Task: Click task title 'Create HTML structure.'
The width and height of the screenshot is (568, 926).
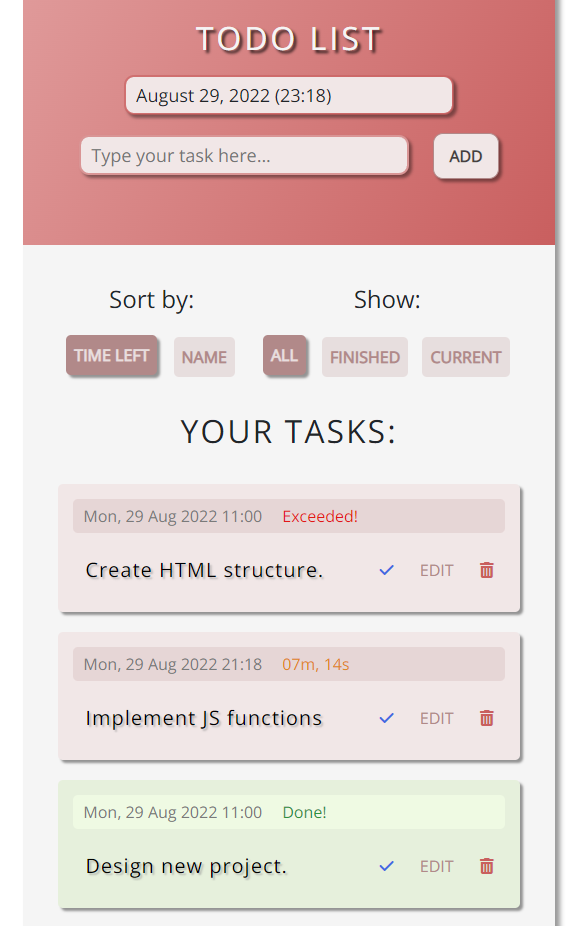Action: point(204,570)
